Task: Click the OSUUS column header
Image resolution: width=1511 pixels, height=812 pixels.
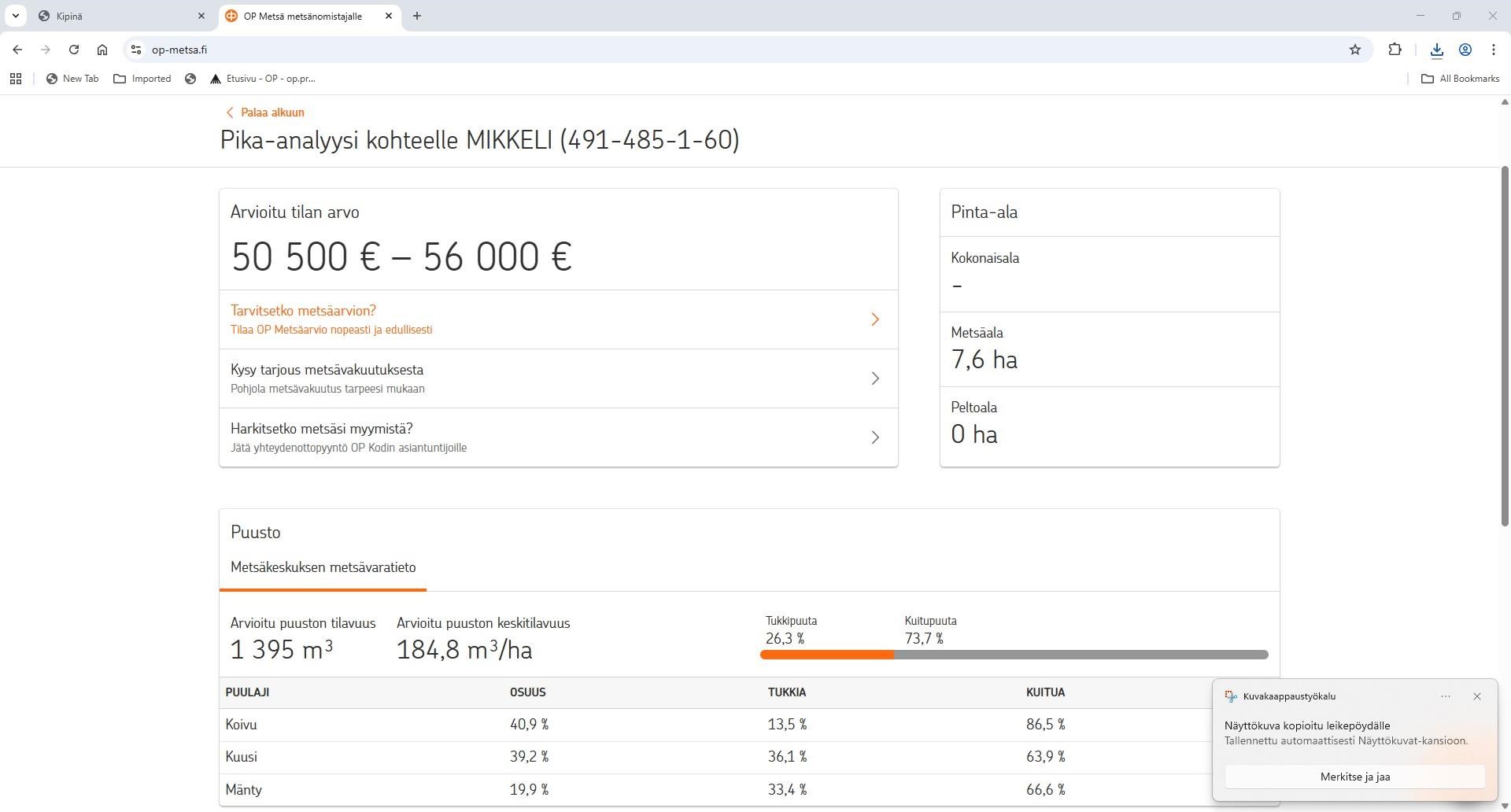Action: tap(527, 692)
